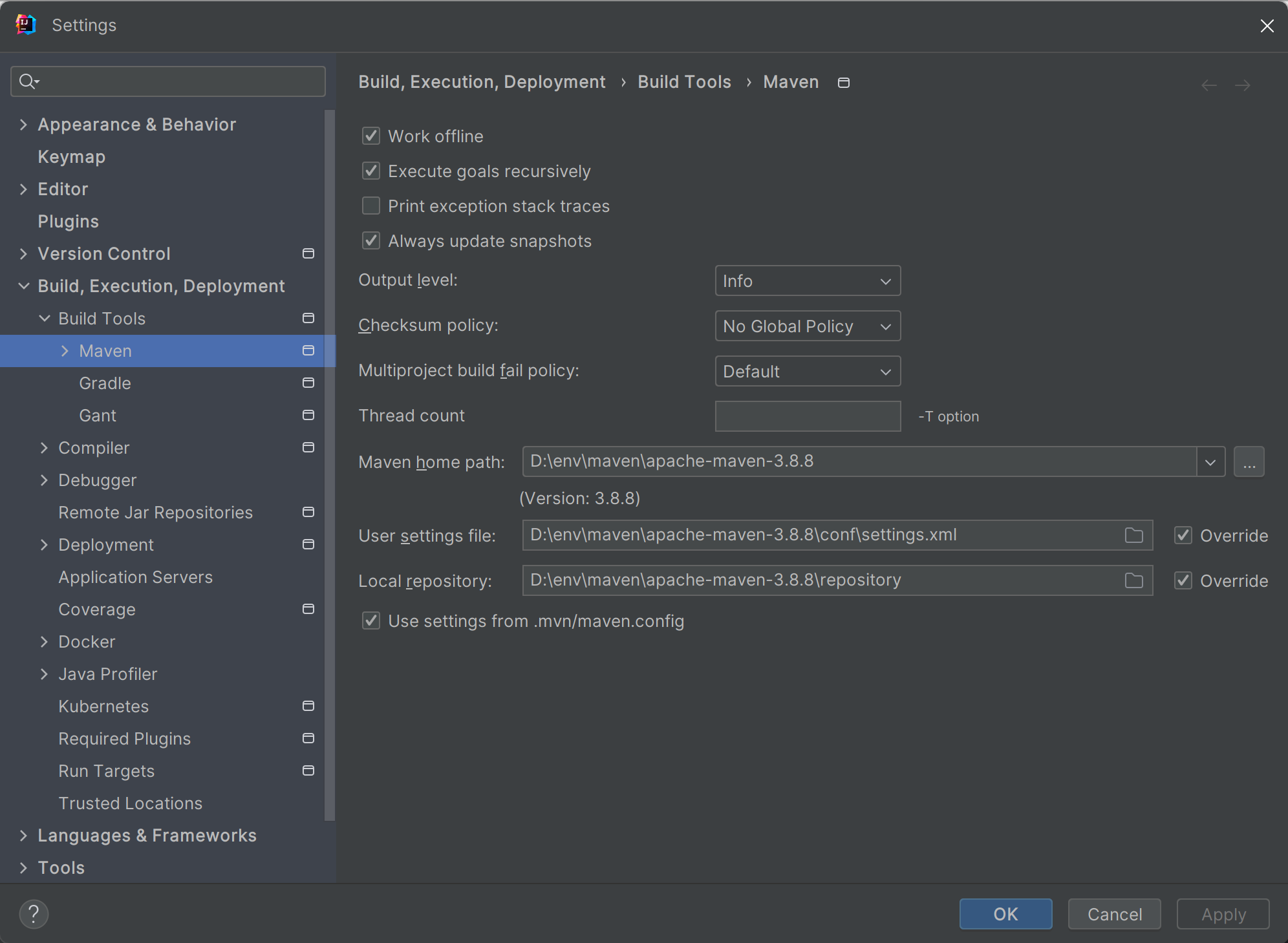Click folder icon in User settings file field
The width and height of the screenshot is (1288, 943).
1133,535
